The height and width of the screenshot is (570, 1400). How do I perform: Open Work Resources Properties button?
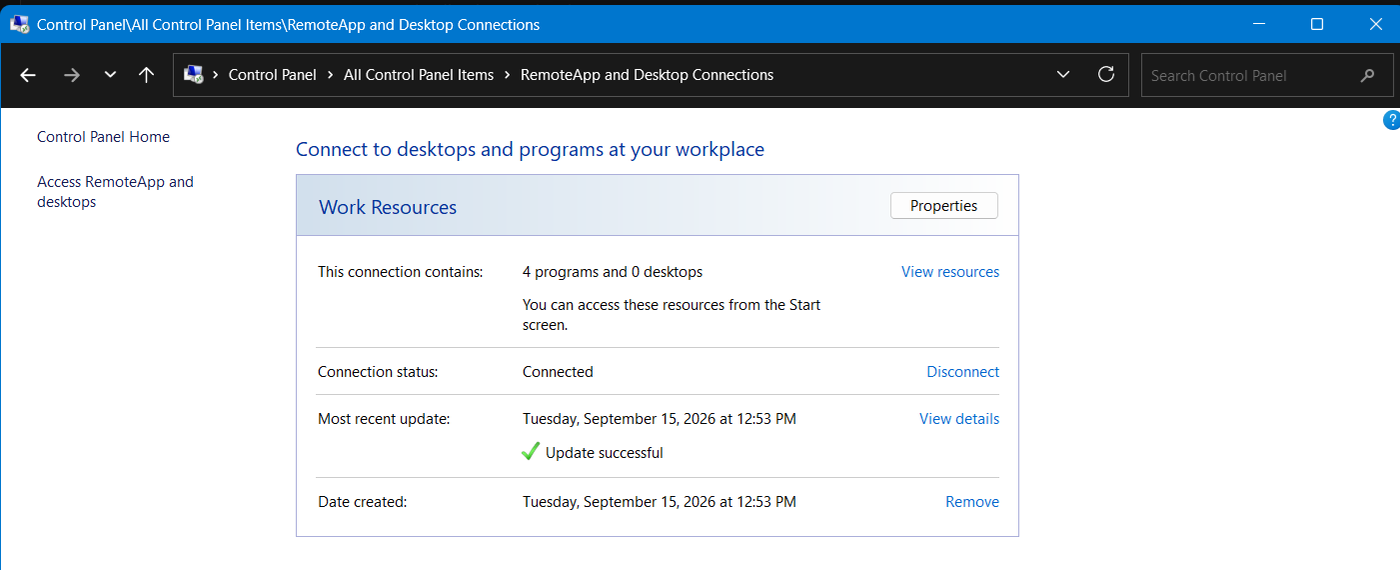(944, 206)
